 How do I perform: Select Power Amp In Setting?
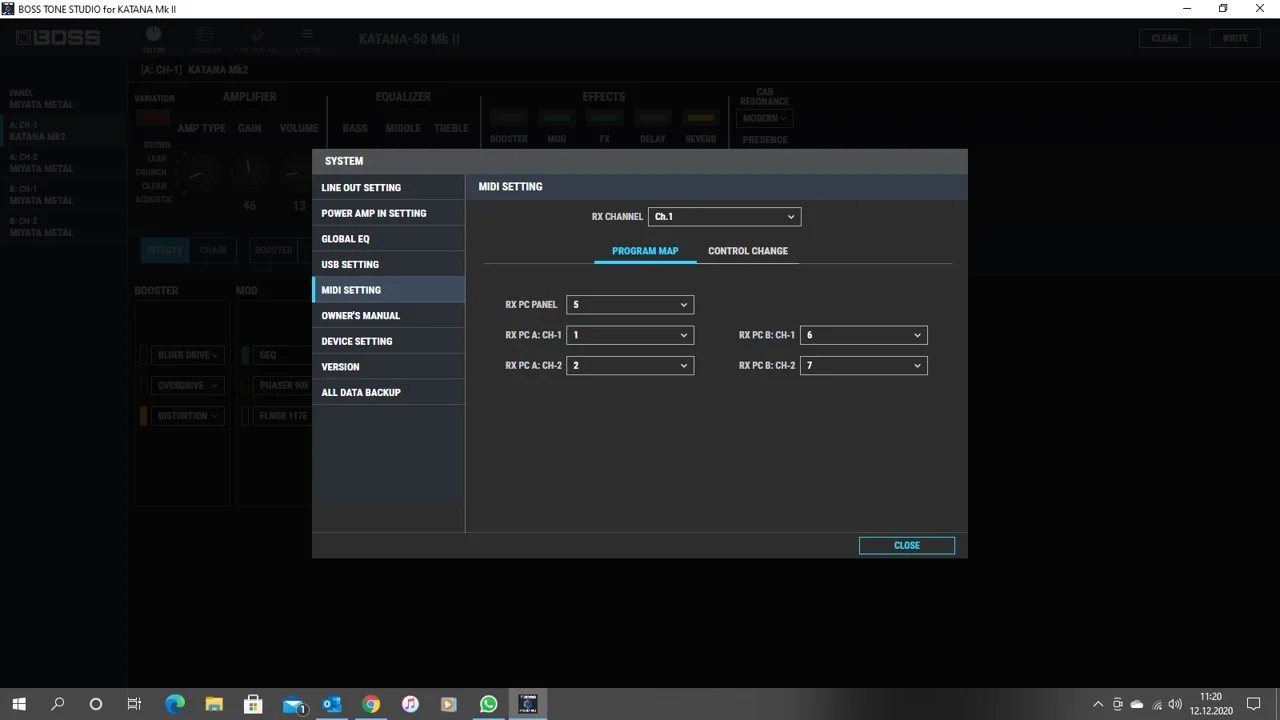[x=389, y=213]
